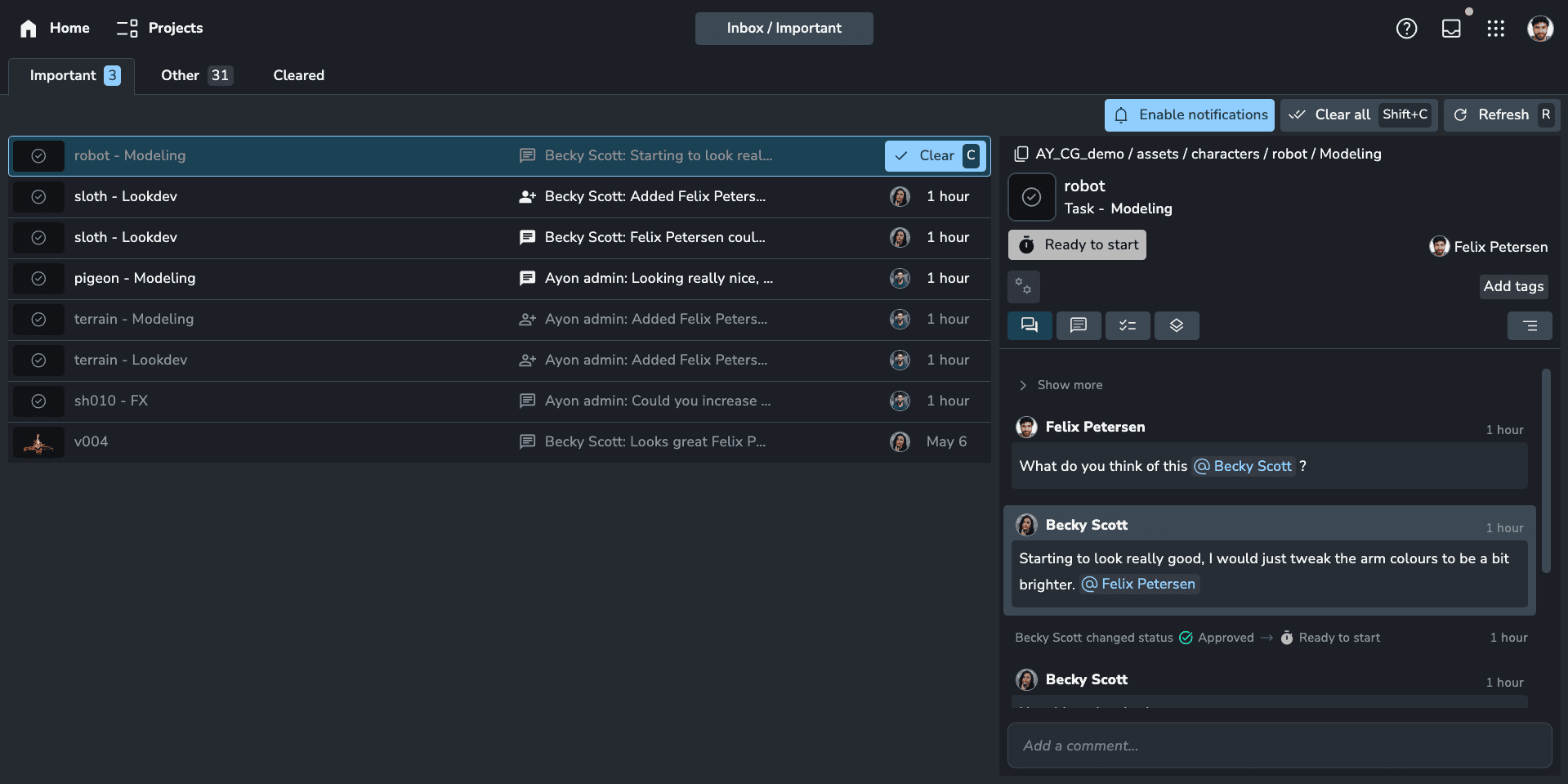The height and width of the screenshot is (784, 1568).
Task: Click the Add a comment field
Action: (x=1279, y=746)
